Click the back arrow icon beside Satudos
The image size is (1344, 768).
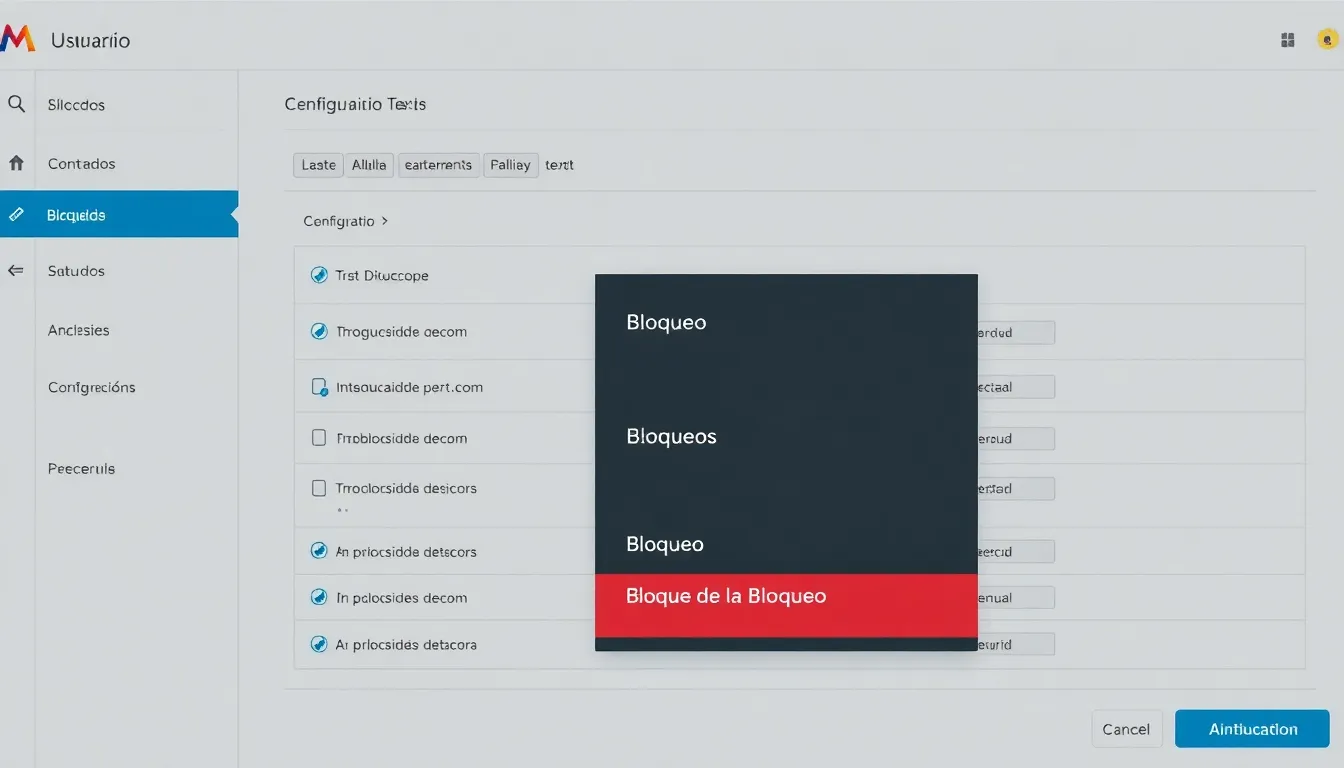(16, 270)
